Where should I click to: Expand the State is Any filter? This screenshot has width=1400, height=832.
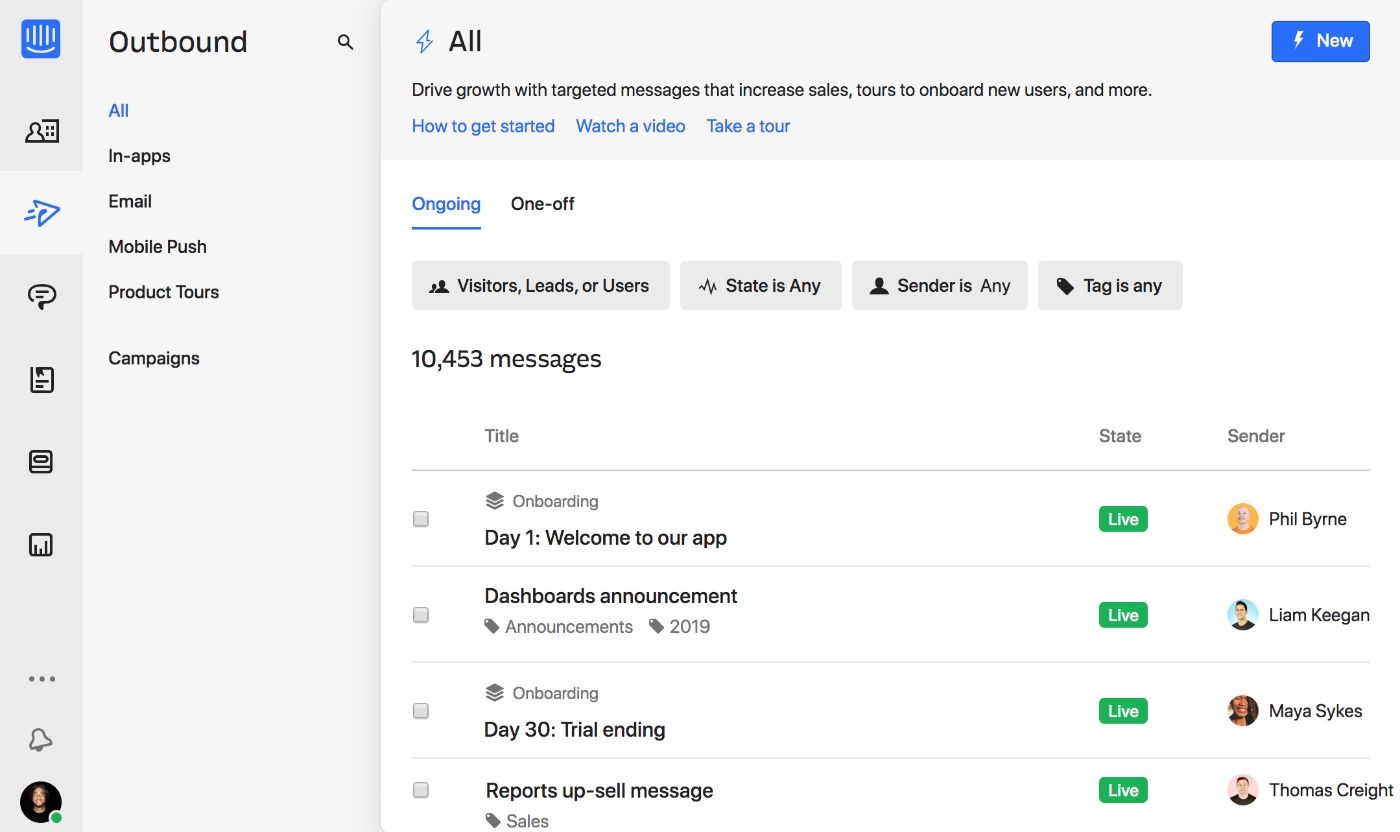pyautogui.click(x=760, y=286)
